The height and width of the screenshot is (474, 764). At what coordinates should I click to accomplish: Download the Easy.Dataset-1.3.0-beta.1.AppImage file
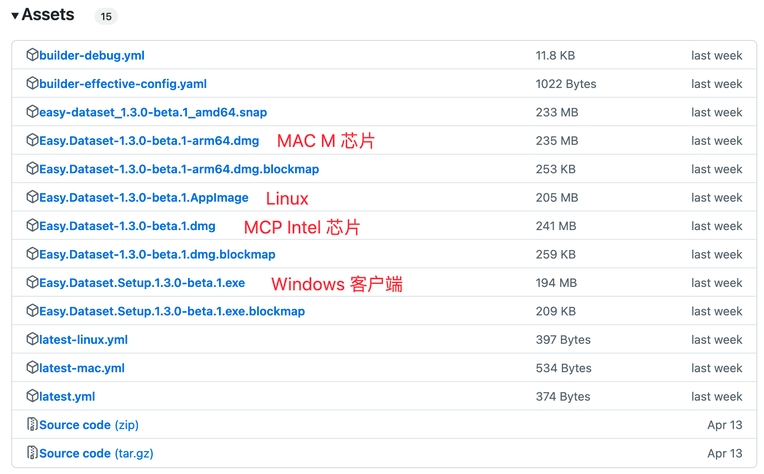[x=144, y=198]
